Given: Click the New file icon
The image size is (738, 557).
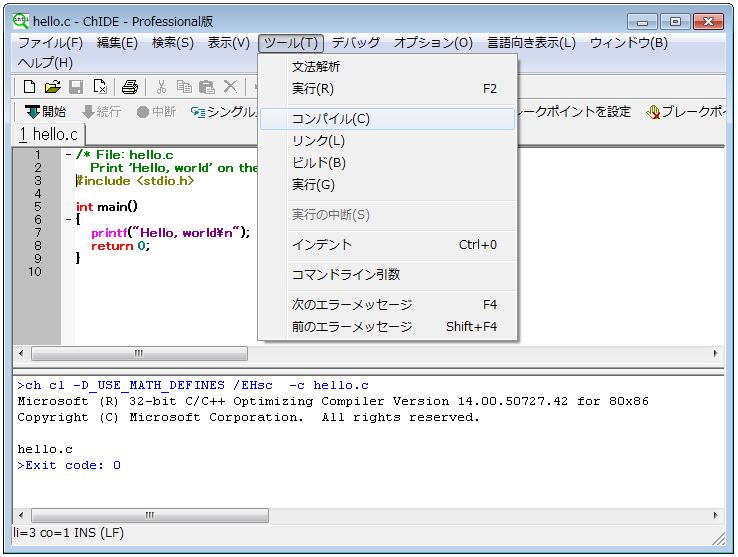Looking at the screenshot, I should [x=29, y=87].
